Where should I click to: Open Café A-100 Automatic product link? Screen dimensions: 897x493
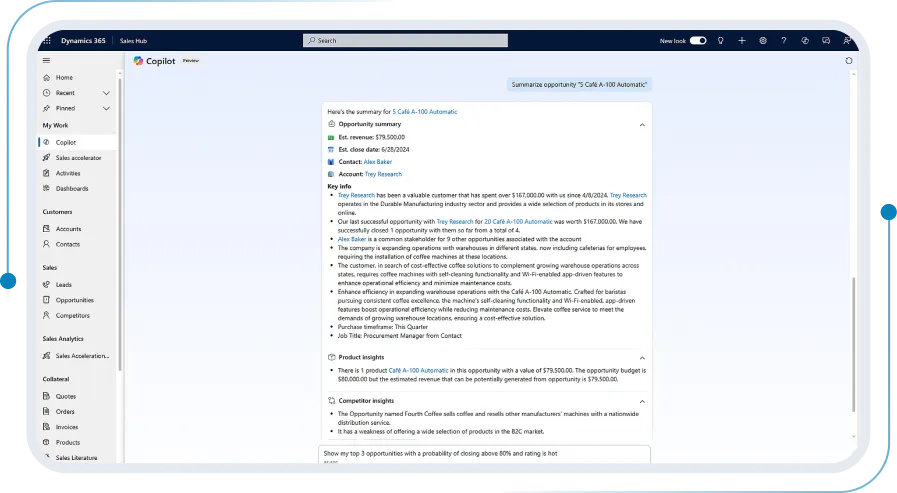tap(418, 371)
